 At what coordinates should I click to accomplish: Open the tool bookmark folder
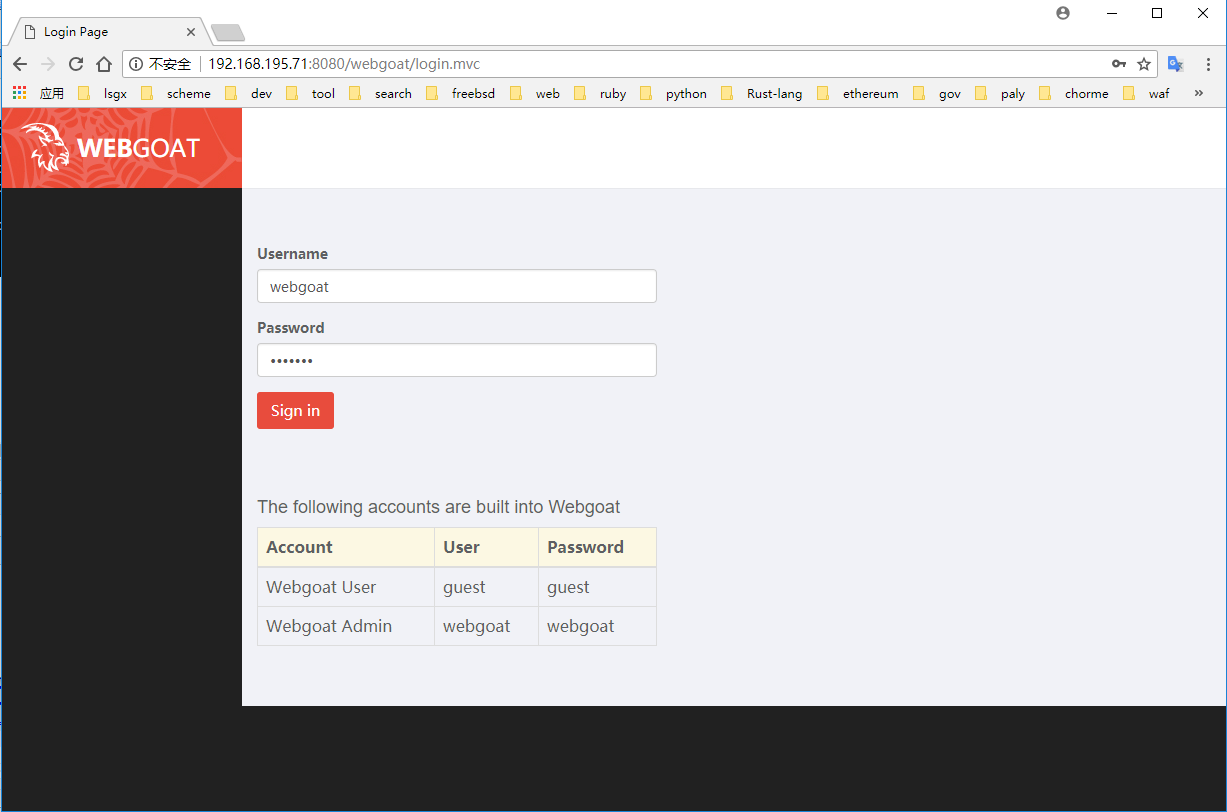tap(310, 93)
